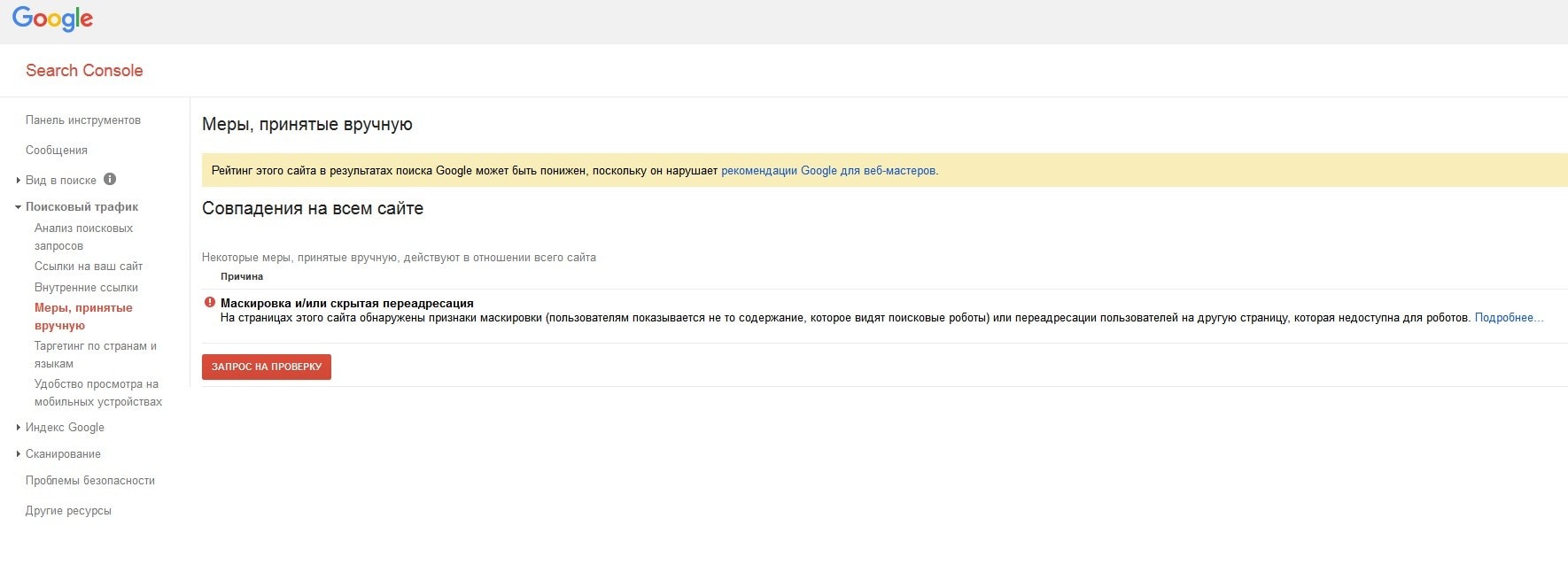Go to Проблемы безопасности
1568x588 pixels.
point(90,480)
